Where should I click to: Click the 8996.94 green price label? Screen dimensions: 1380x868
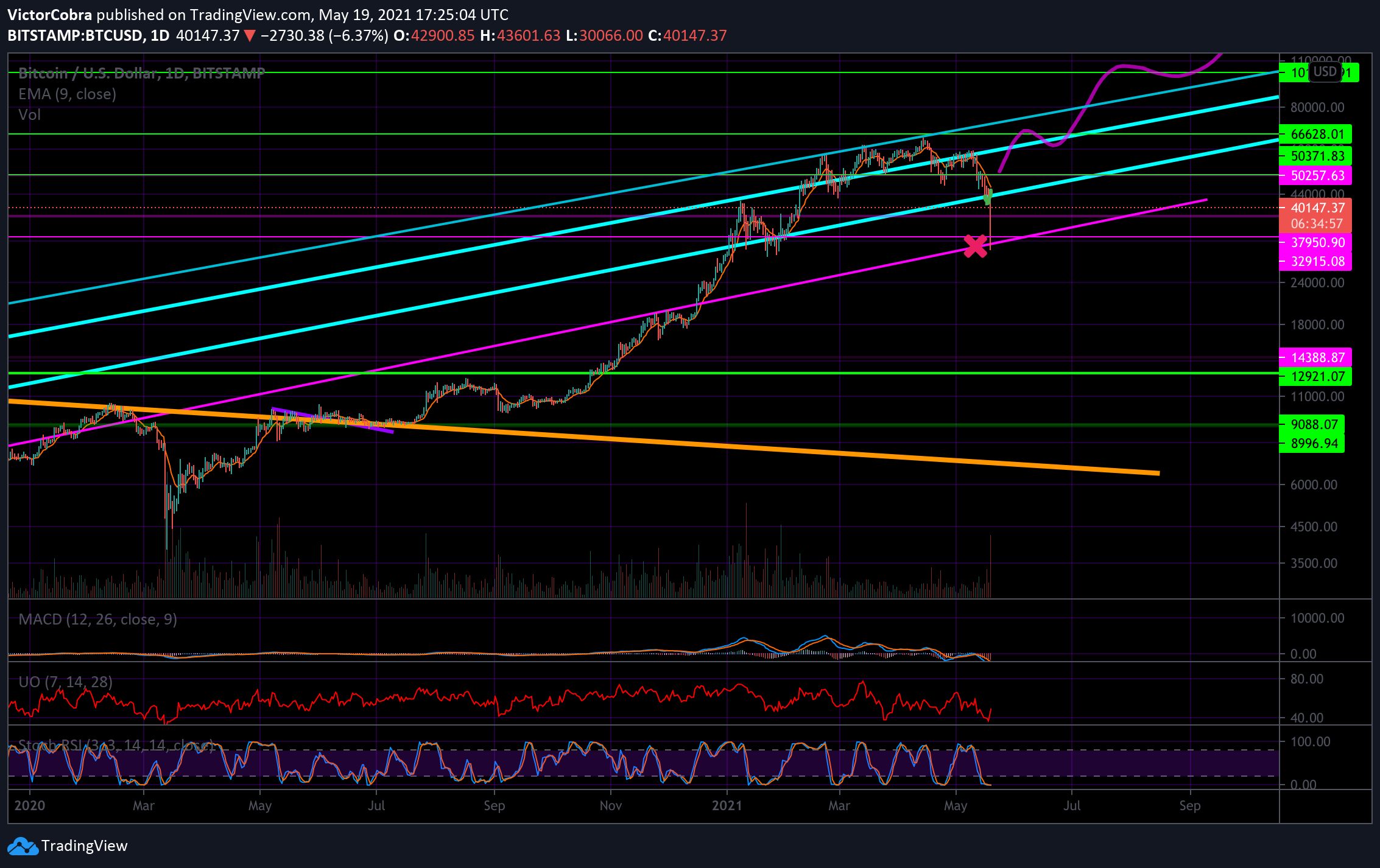coord(1312,443)
